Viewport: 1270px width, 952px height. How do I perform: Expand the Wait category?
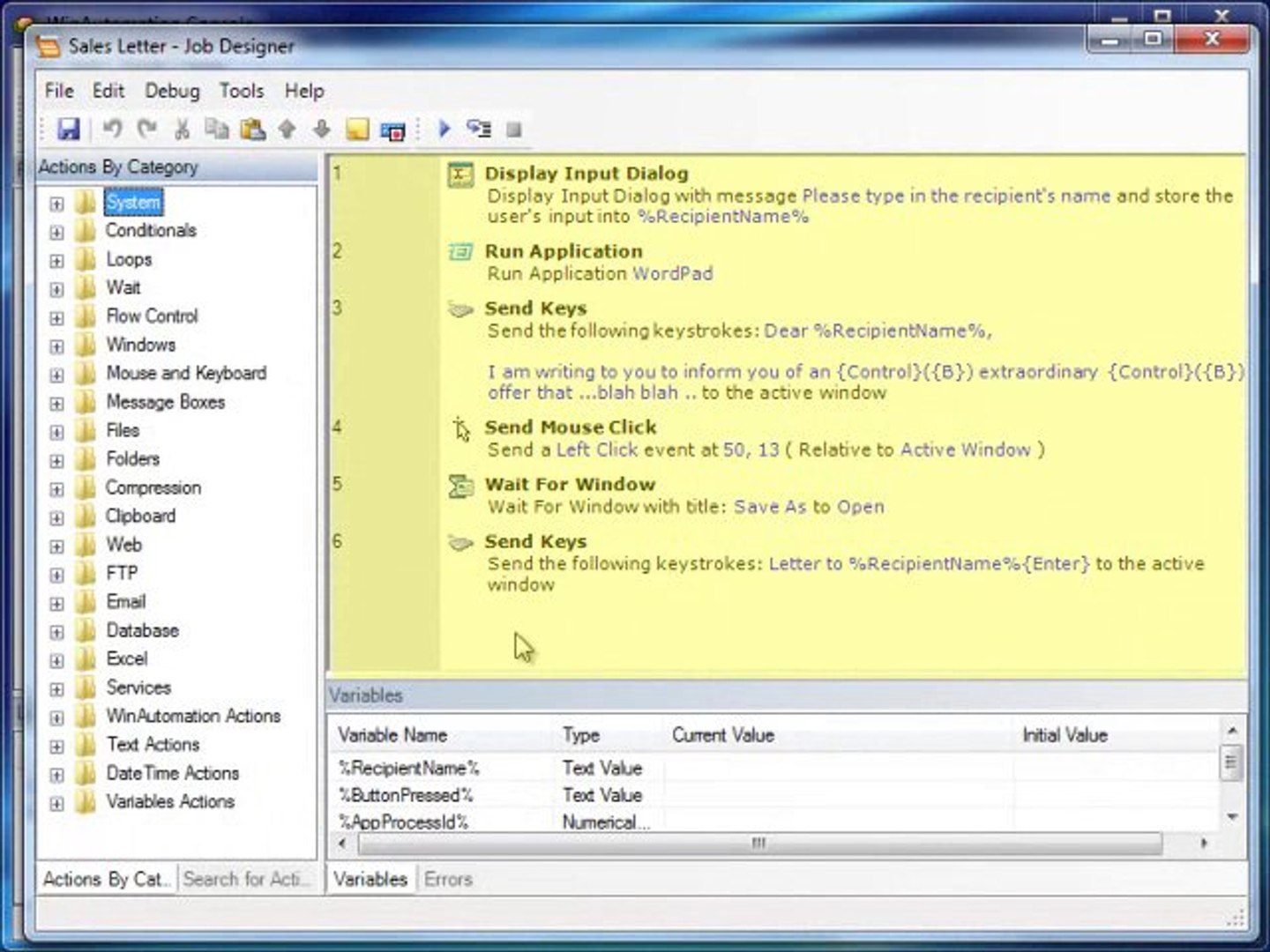coord(56,289)
